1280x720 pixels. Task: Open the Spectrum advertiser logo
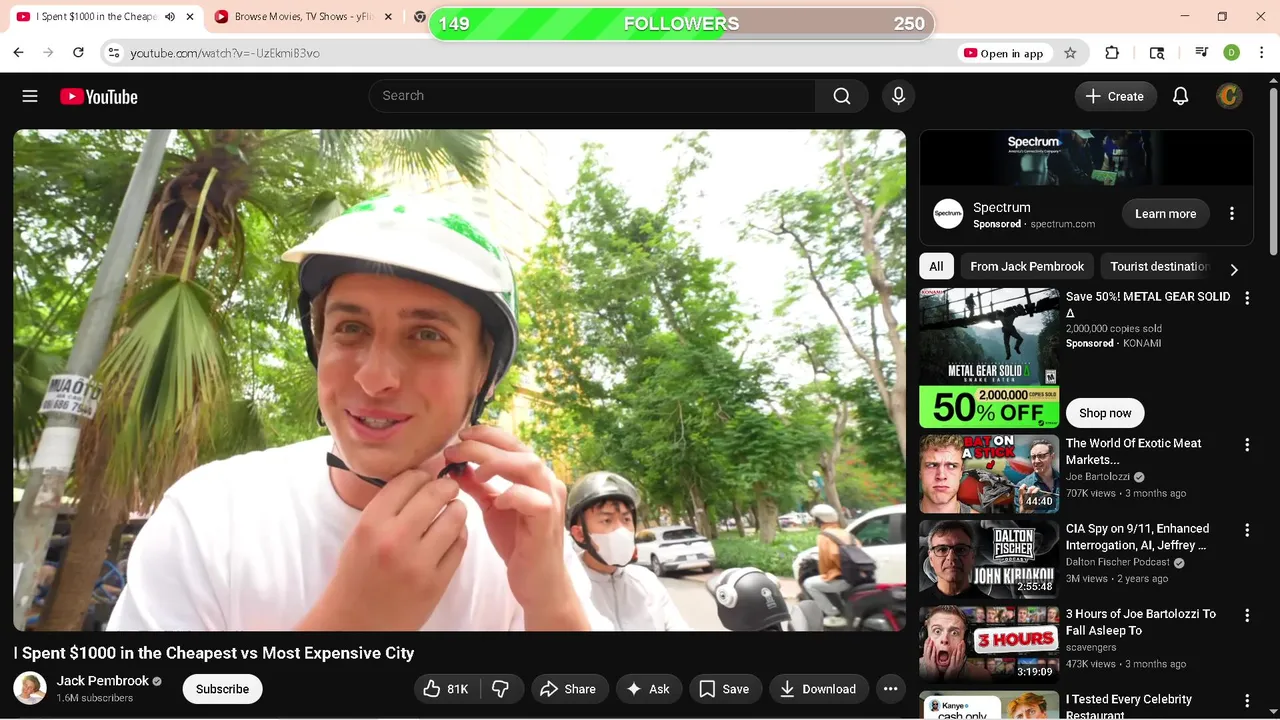(948, 214)
